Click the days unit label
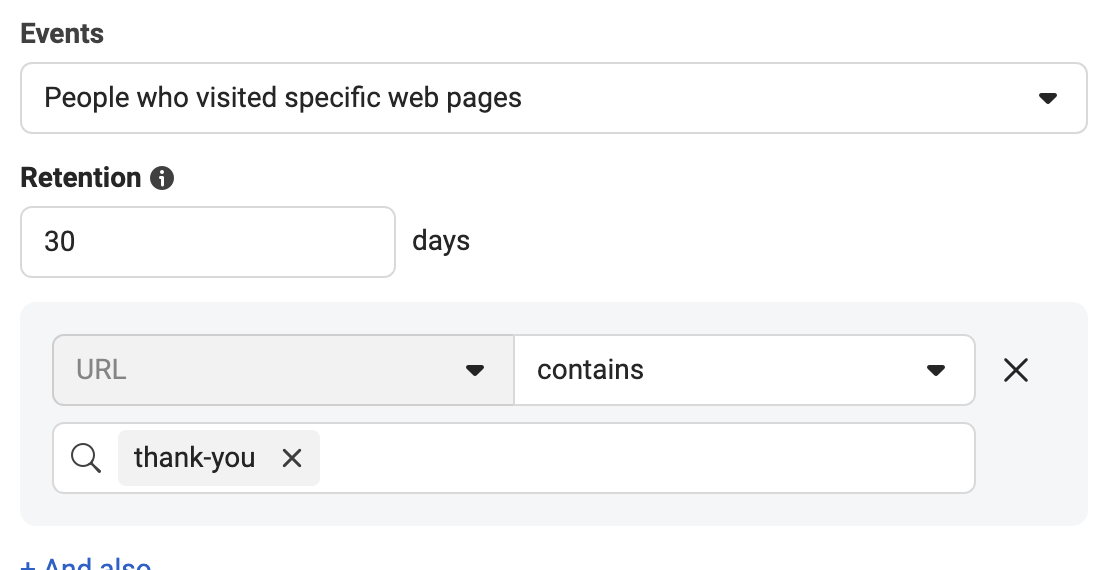The height and width of the screenshot is (570, 1116). (x=441, y=241)
